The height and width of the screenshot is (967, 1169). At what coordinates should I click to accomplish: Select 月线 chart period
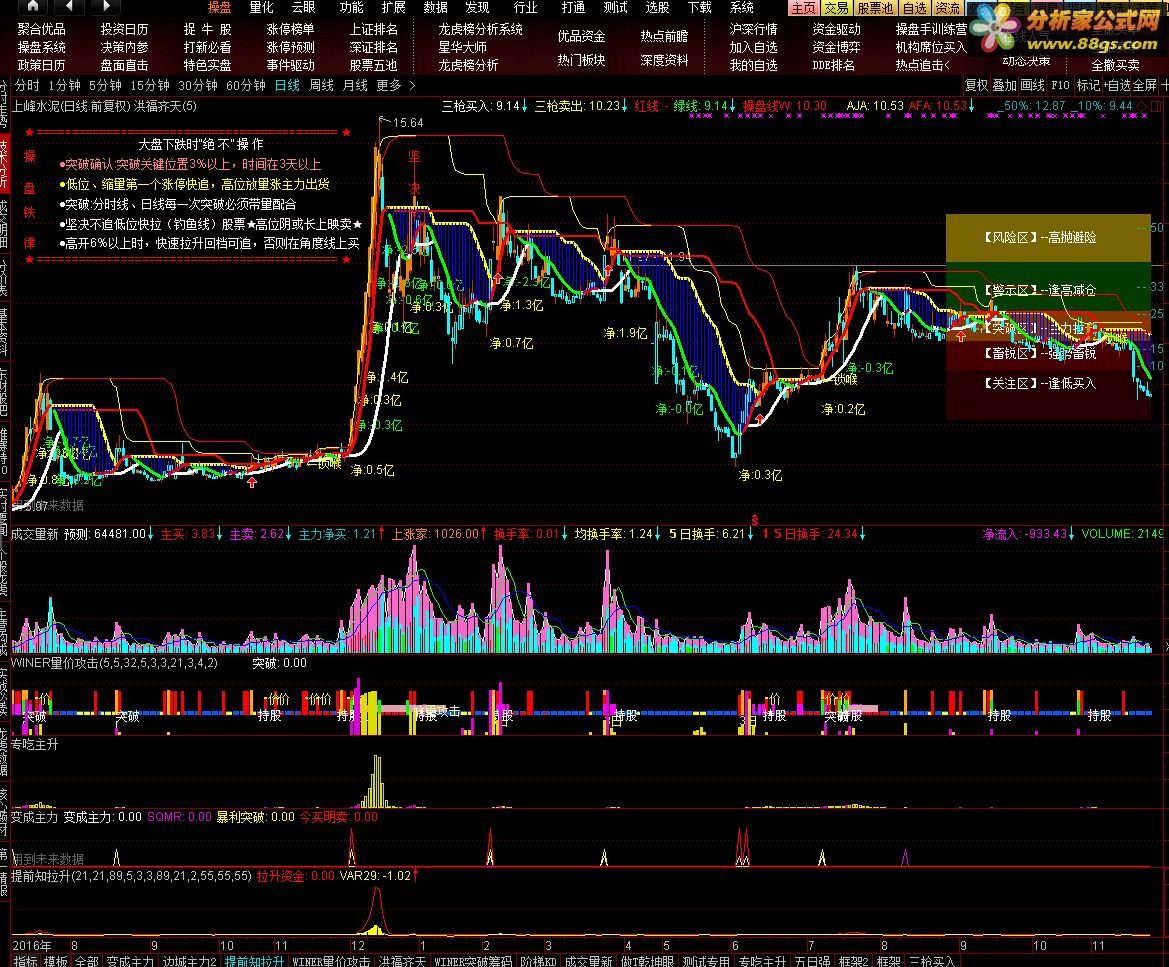355,86
